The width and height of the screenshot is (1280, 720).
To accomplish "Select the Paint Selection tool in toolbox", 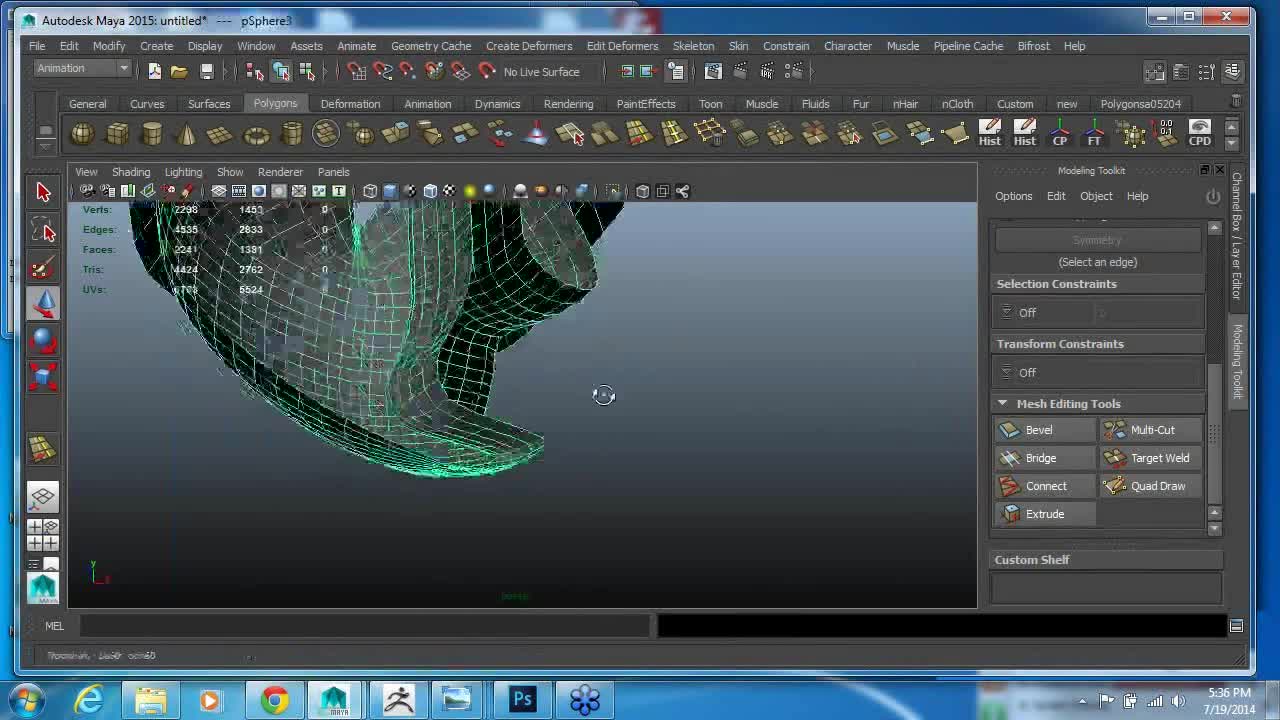I will point(43,269).
